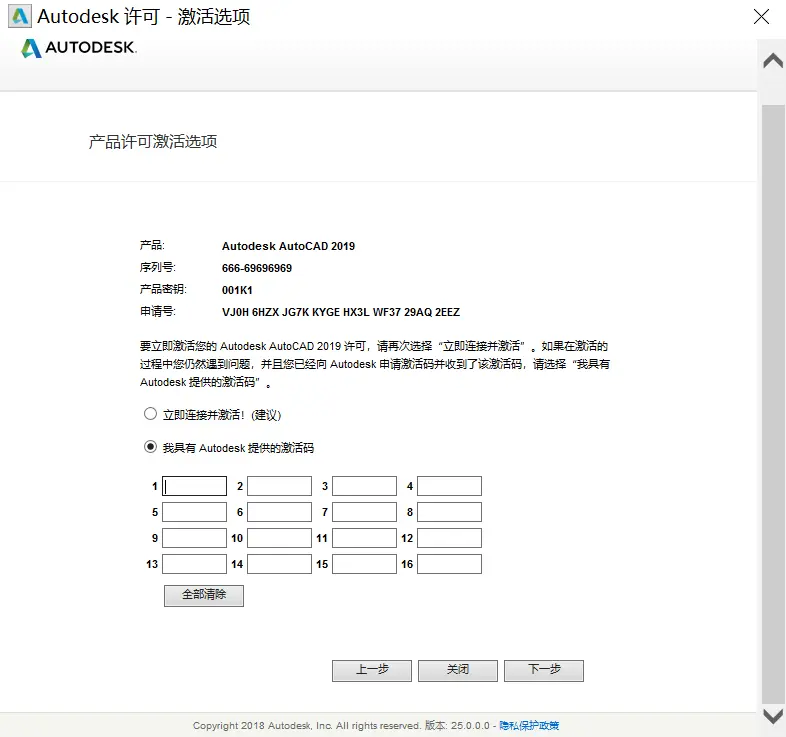Select '我具有 Autodesk 提供的激活码' radio option
Screen dimensions: 786x737
coord(150,447)
